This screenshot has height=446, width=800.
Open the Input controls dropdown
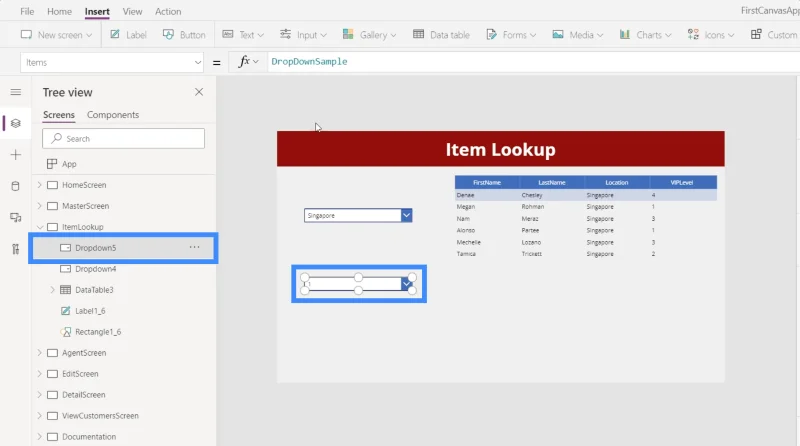[x=303, y=35]
